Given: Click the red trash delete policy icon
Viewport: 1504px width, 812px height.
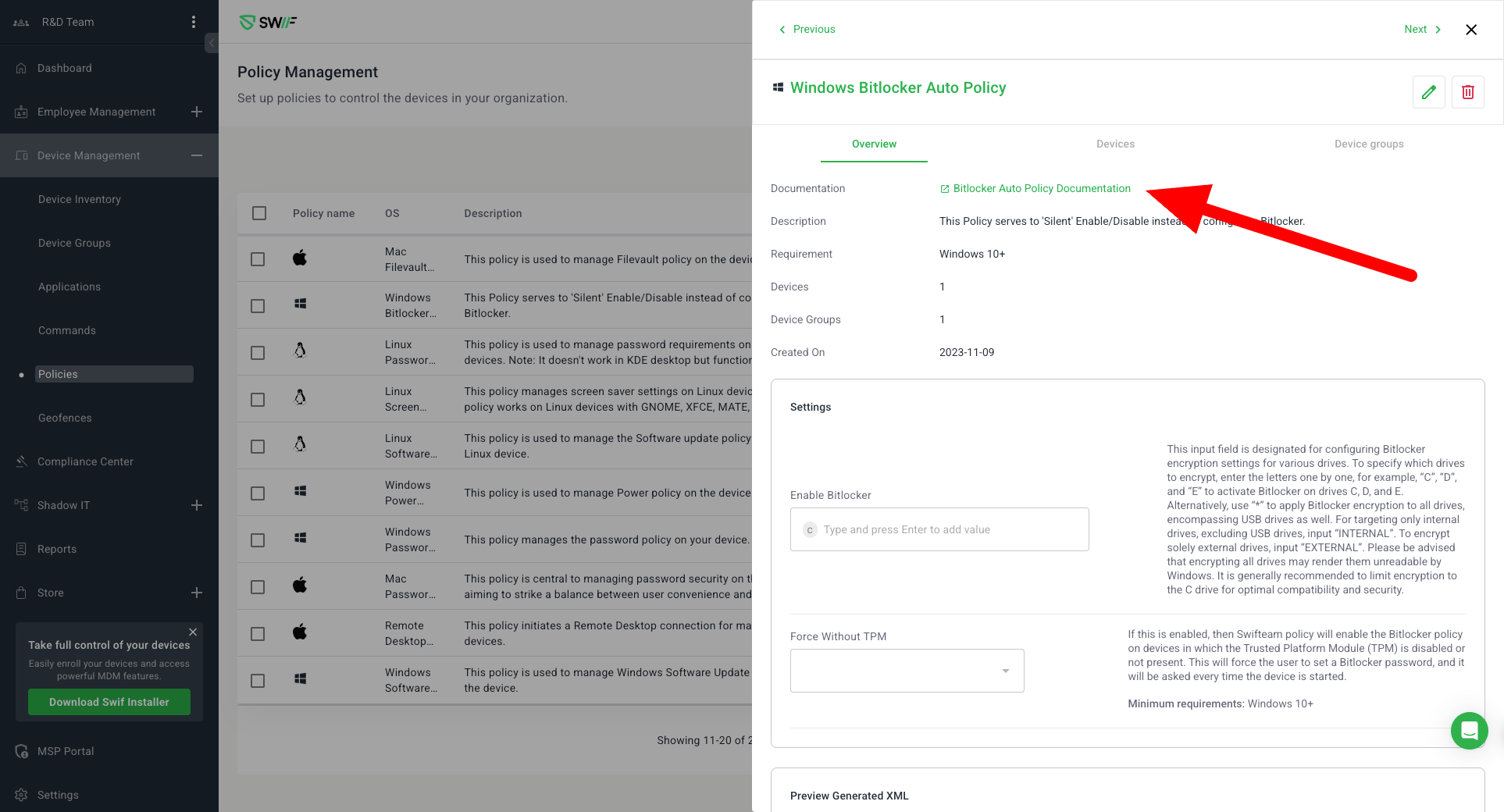Looking at the screenshot, I should coord(1467,92).
